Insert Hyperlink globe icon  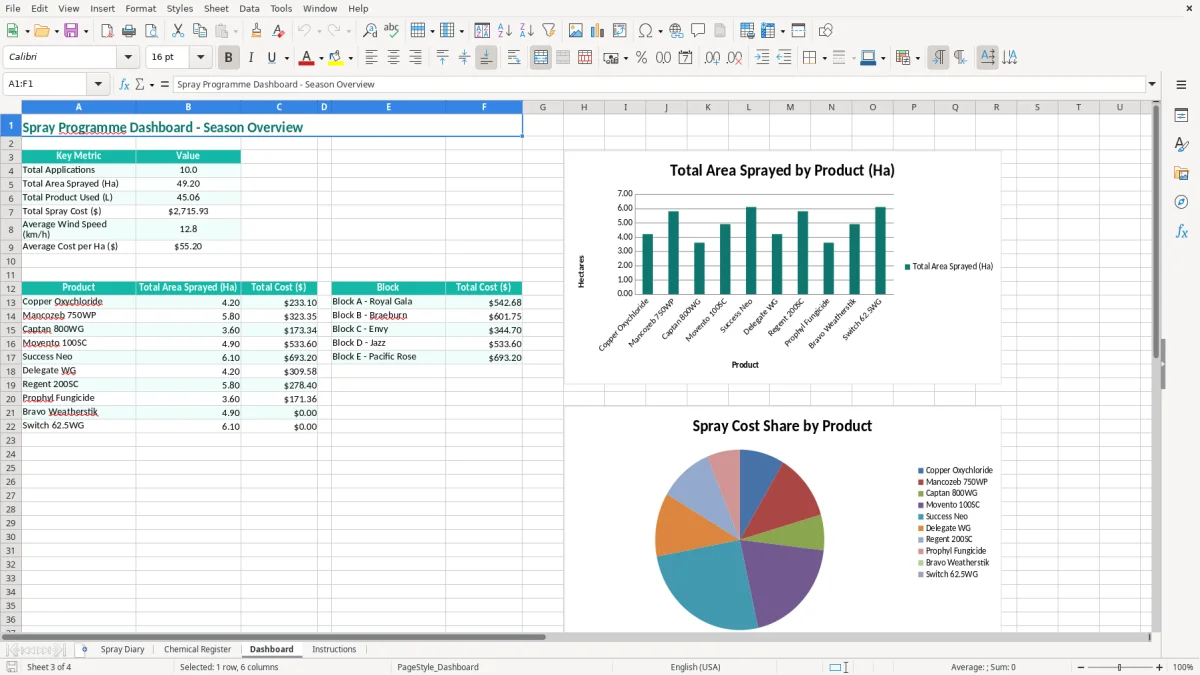(676, 31)
